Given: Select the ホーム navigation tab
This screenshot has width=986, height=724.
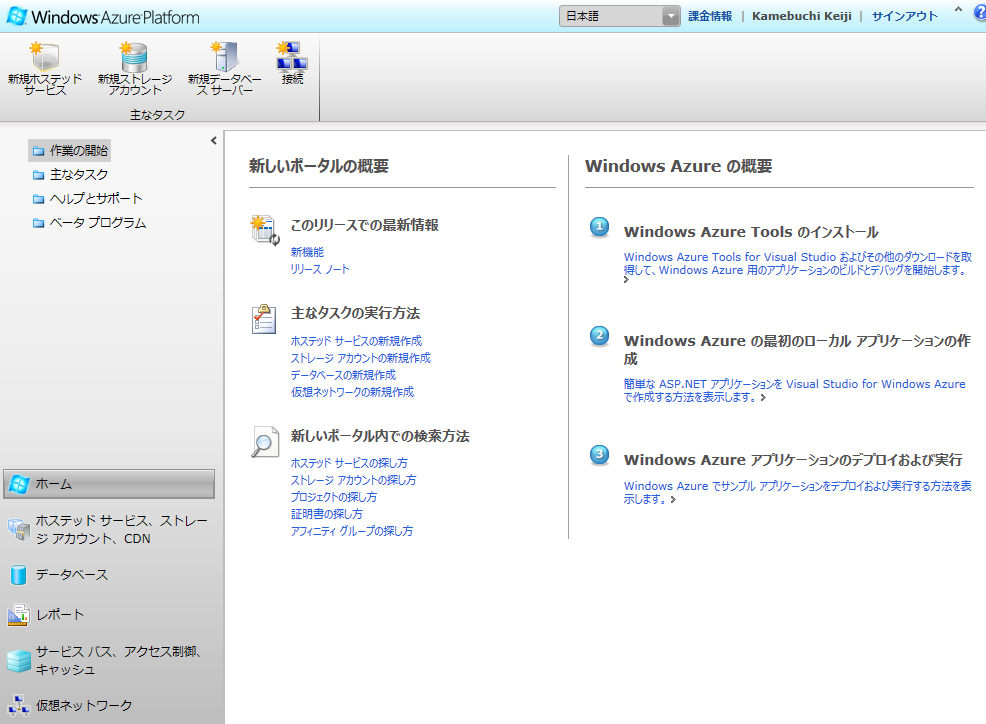Looking at the screenshot, I should click(108, 484).
